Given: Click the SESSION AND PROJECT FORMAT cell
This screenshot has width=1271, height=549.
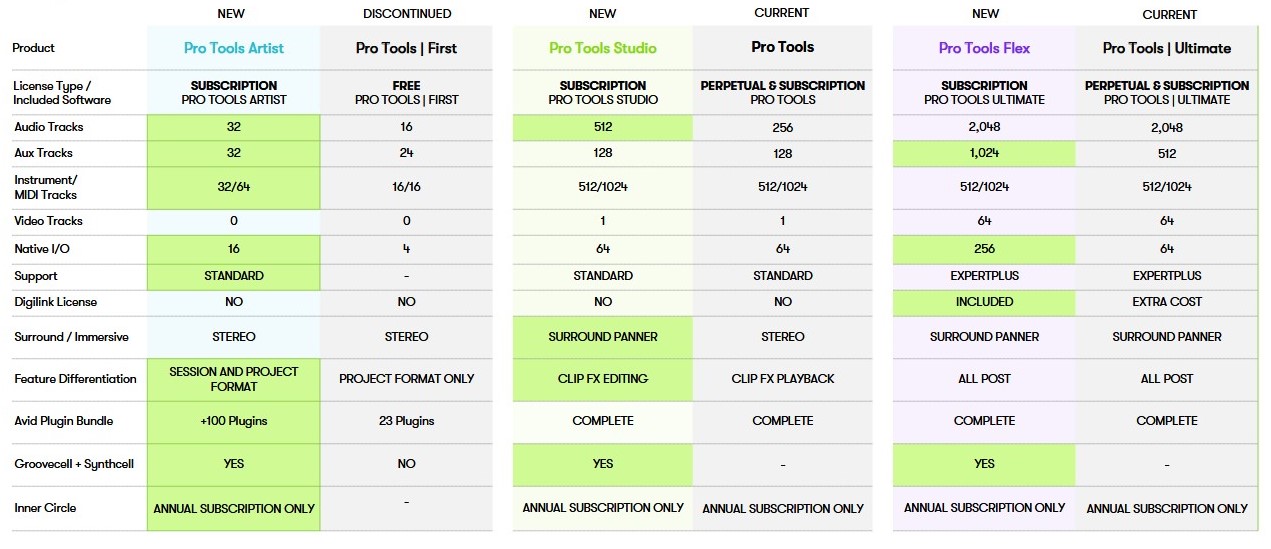Looking at the screenshot, I should (234, 379).
